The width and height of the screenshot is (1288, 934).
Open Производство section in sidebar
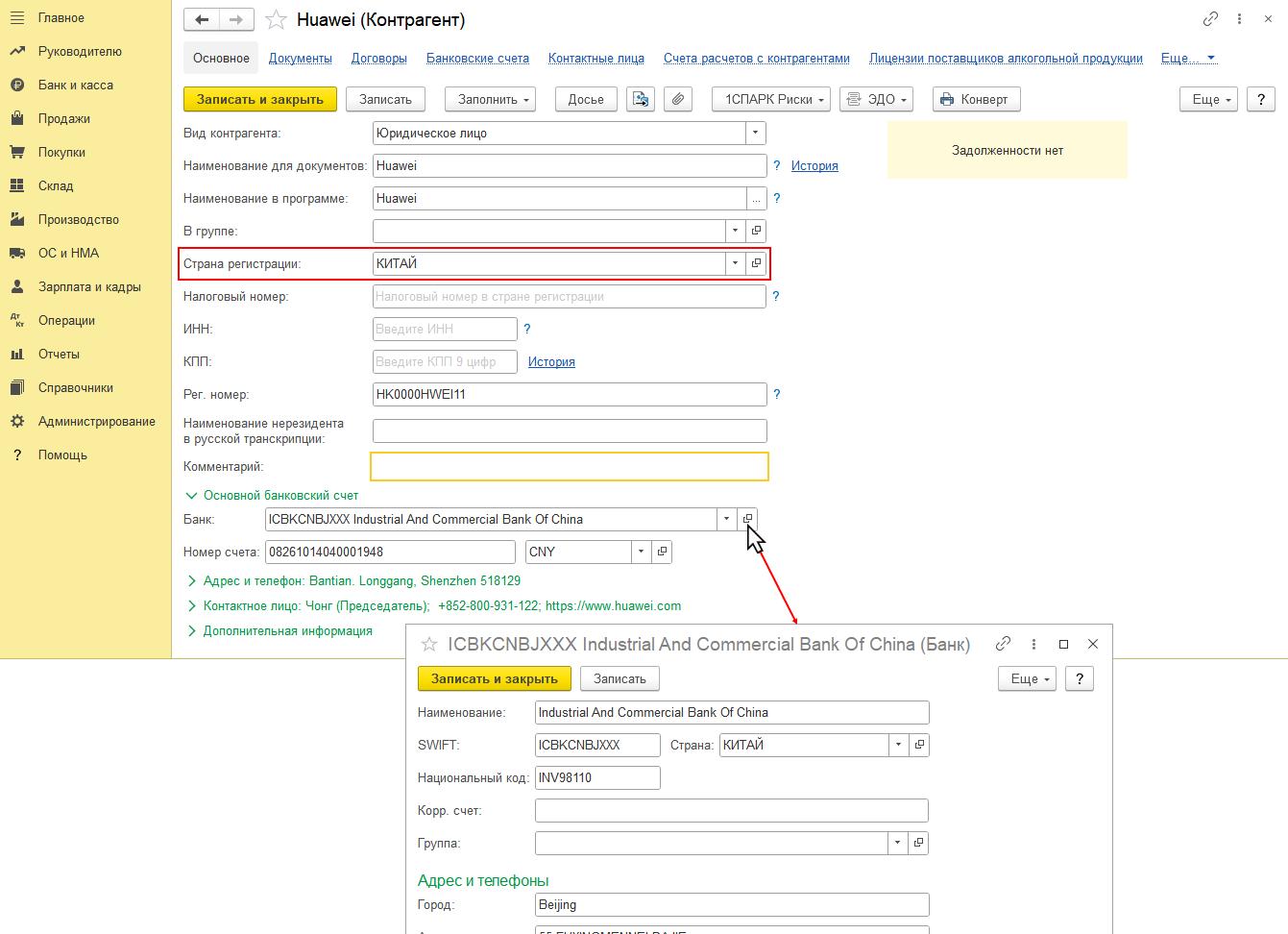pyautogui.click(x=79, y=220)
